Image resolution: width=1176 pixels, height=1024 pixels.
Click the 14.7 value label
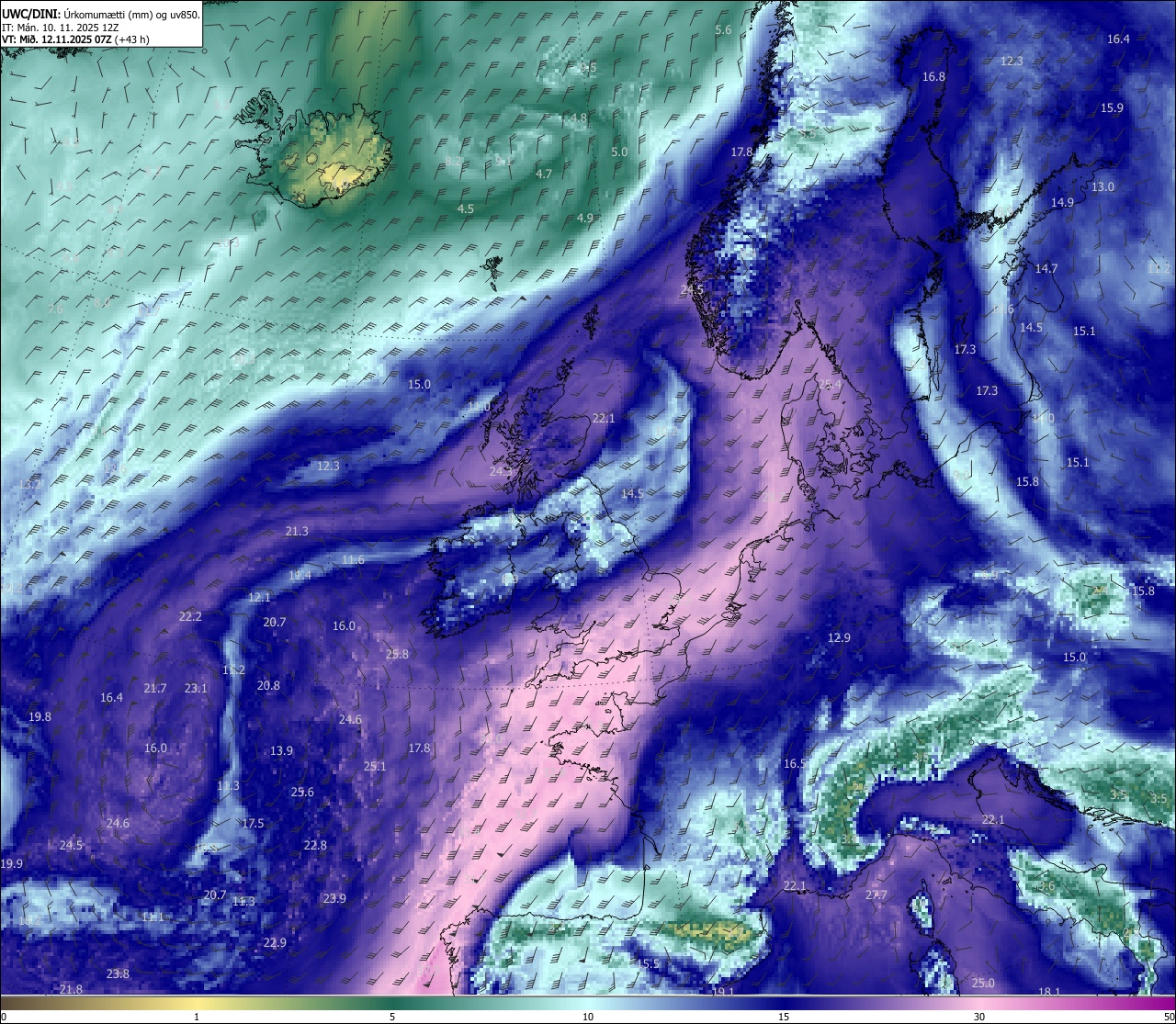pos(1046,269)
